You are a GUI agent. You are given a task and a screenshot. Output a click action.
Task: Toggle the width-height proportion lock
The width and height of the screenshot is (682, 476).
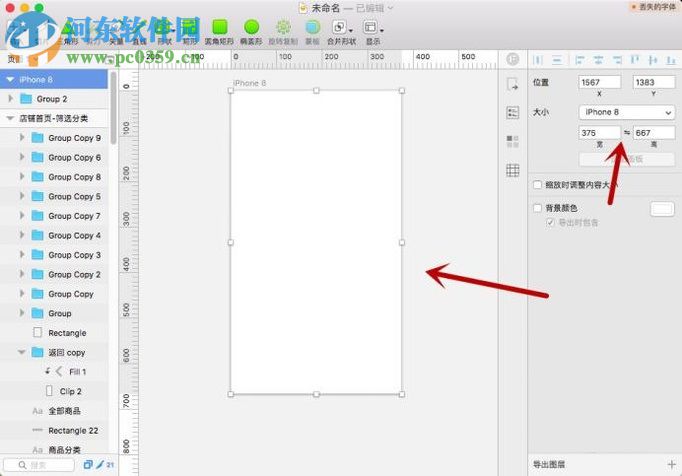(x=627, y=133)
